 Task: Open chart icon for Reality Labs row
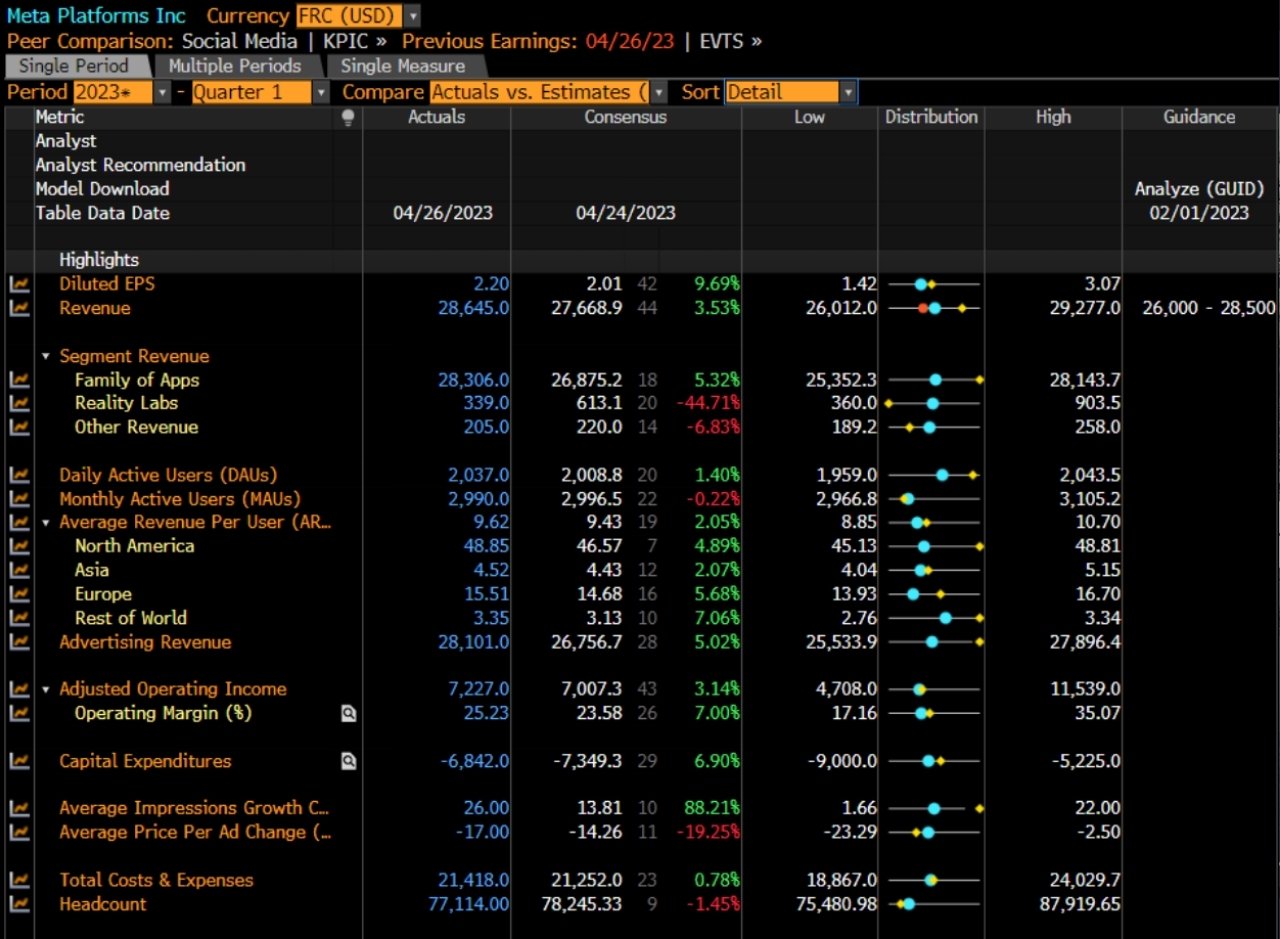(x=19, y=403)
